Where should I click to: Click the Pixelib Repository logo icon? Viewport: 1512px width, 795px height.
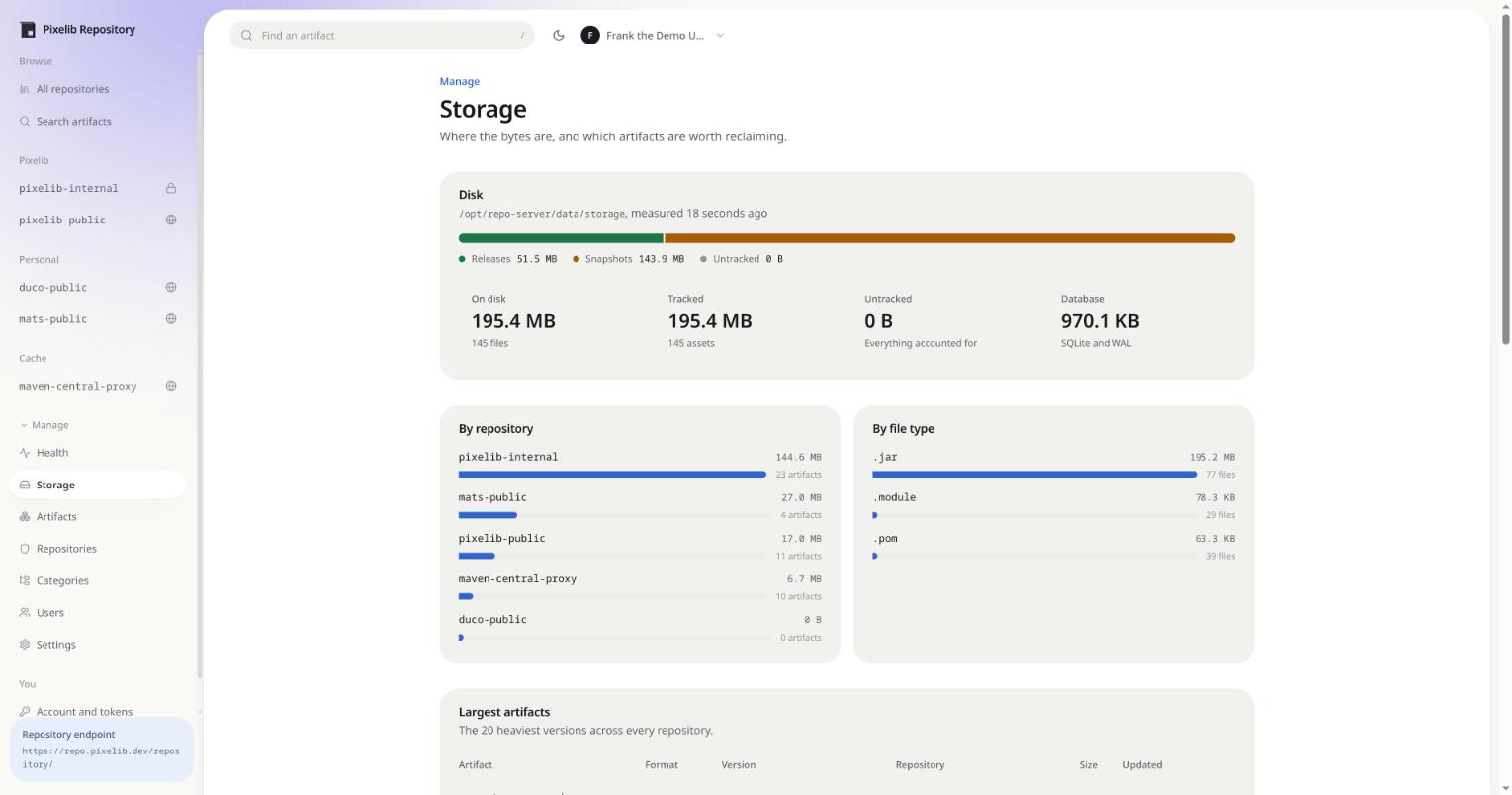[28, 30]
